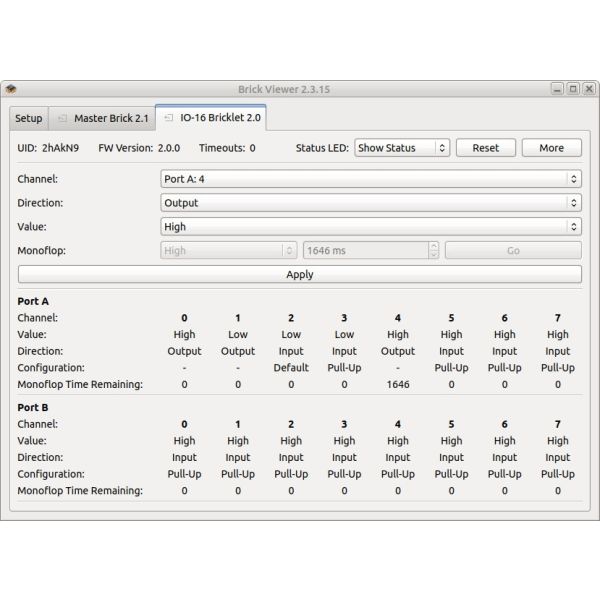Maximize the Brick Viewer window
This screenshot has width=600, height=600.
573,89
